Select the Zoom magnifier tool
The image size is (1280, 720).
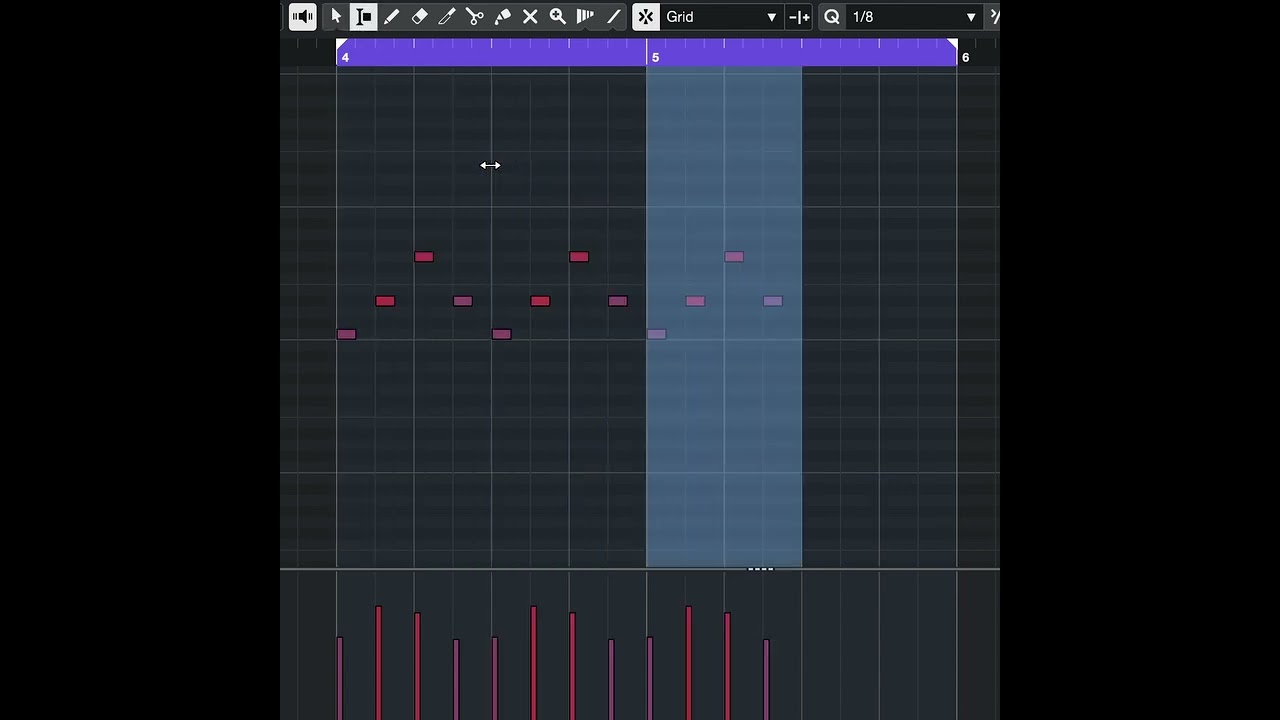point(558,16)
